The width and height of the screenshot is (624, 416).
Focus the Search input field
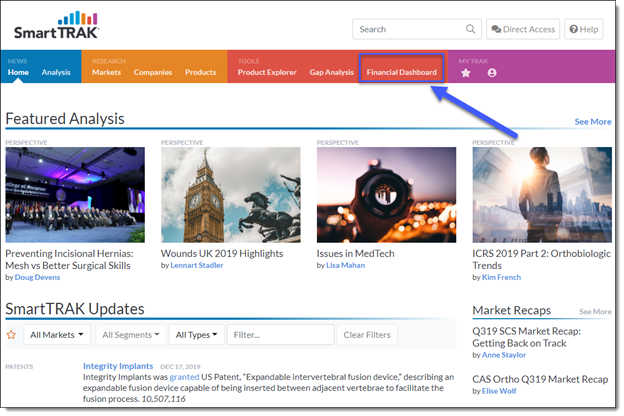[x=417, y=29]
